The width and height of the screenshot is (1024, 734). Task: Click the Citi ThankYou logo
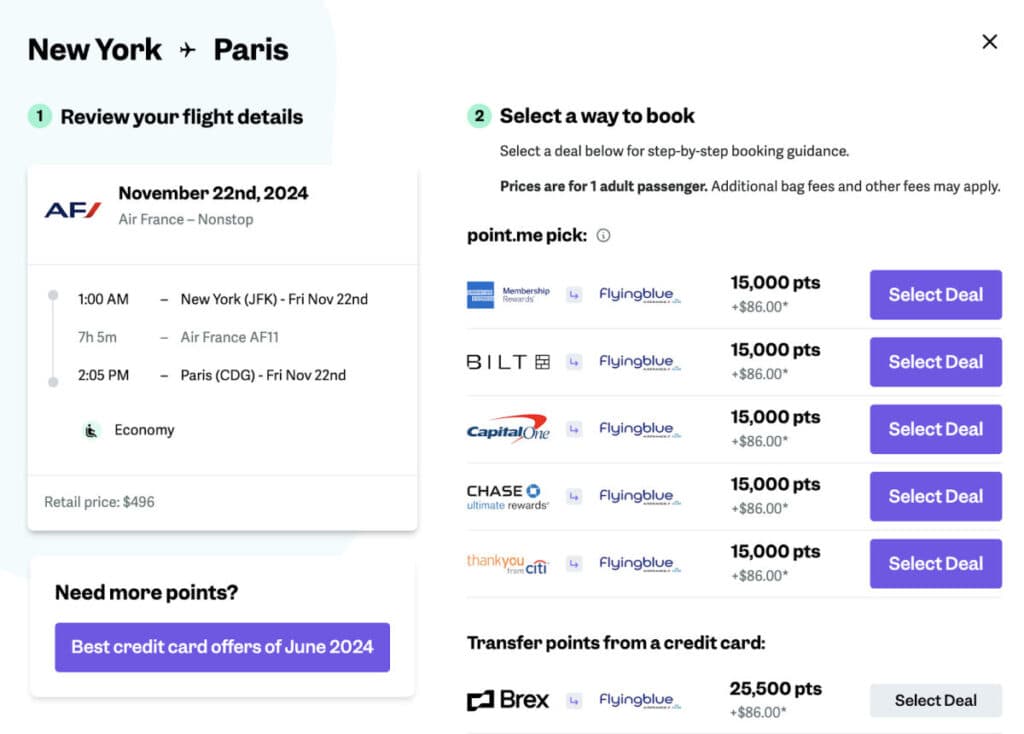[x=508, y=563]
